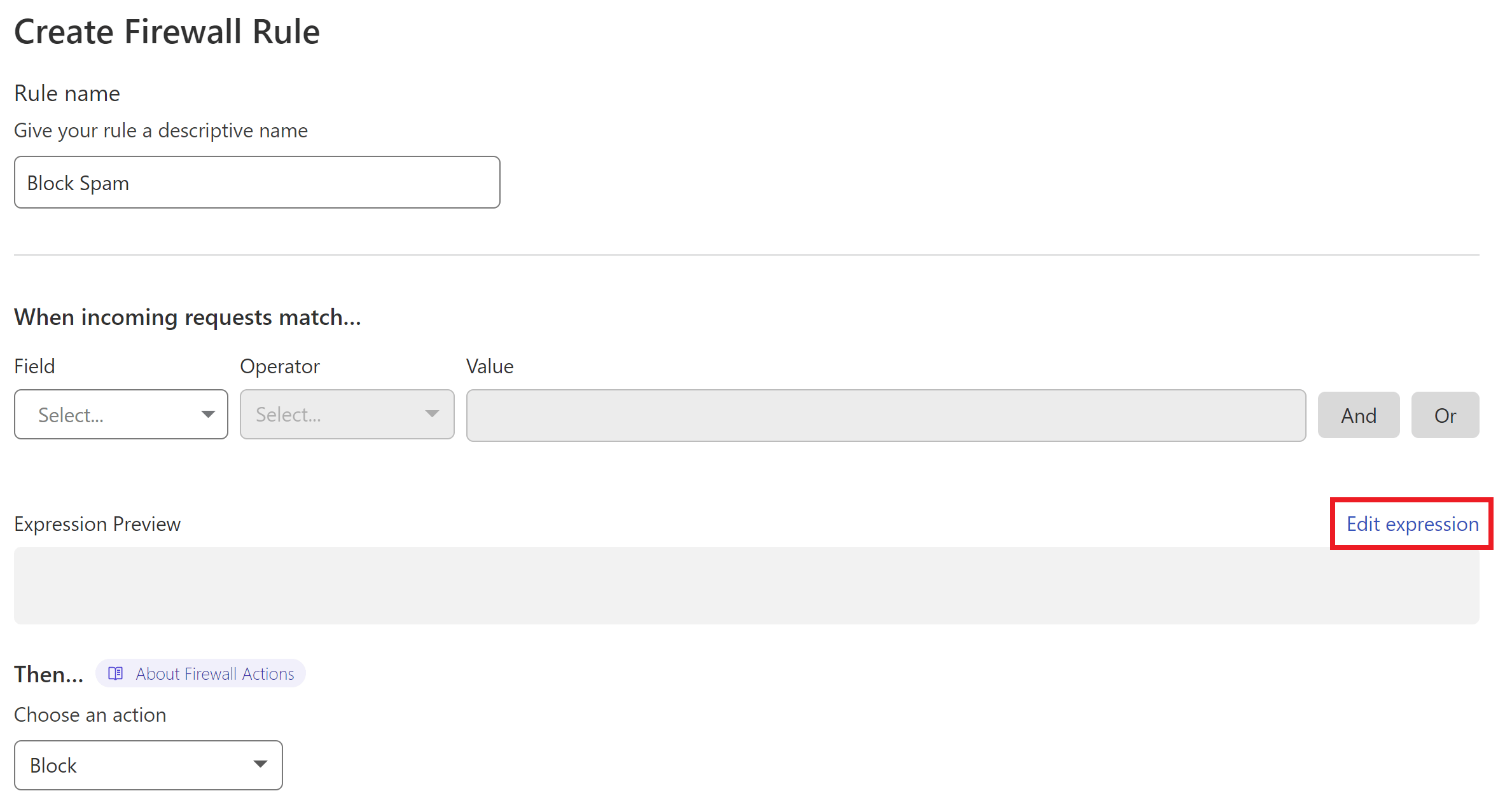1498x812 pixels.
Task: Click the book icon beside About Firewall Actions
Action: tap(116, 673)
